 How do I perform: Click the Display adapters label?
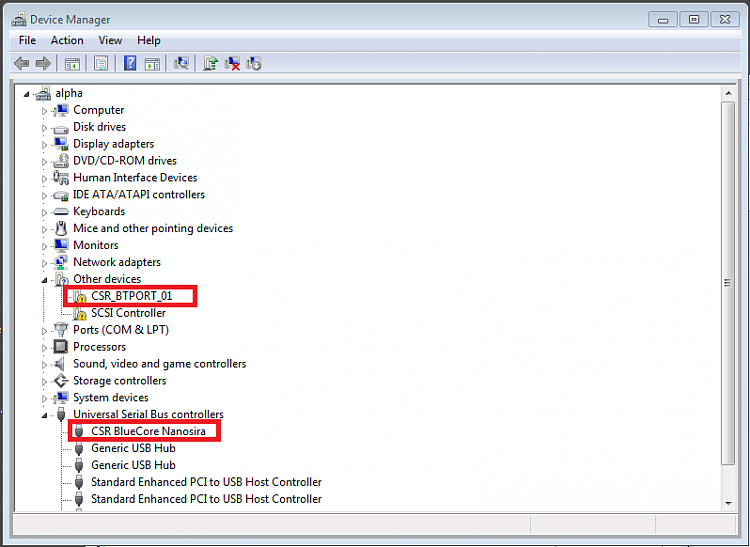(x=113, y=144)
